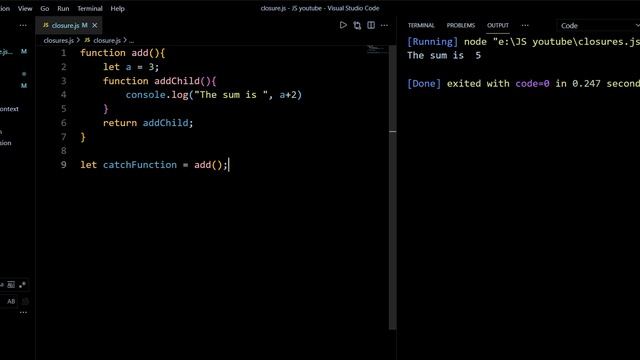Toggle match whole word in search box
Viewport: 640px width, 360px height.
[11, 284]
